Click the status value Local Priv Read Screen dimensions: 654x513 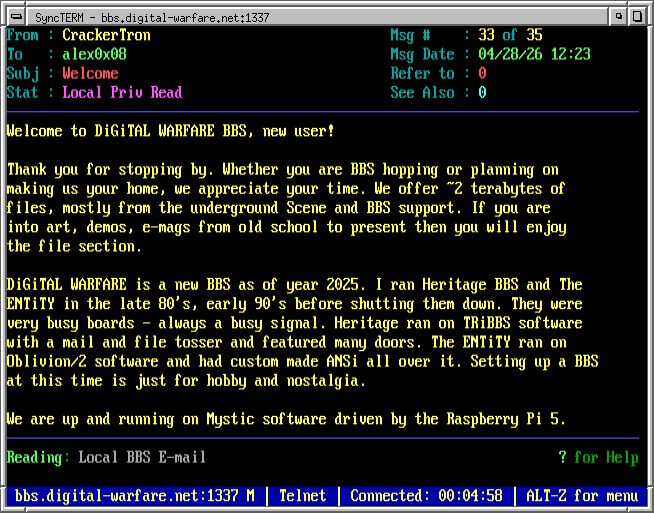point(122,93)
